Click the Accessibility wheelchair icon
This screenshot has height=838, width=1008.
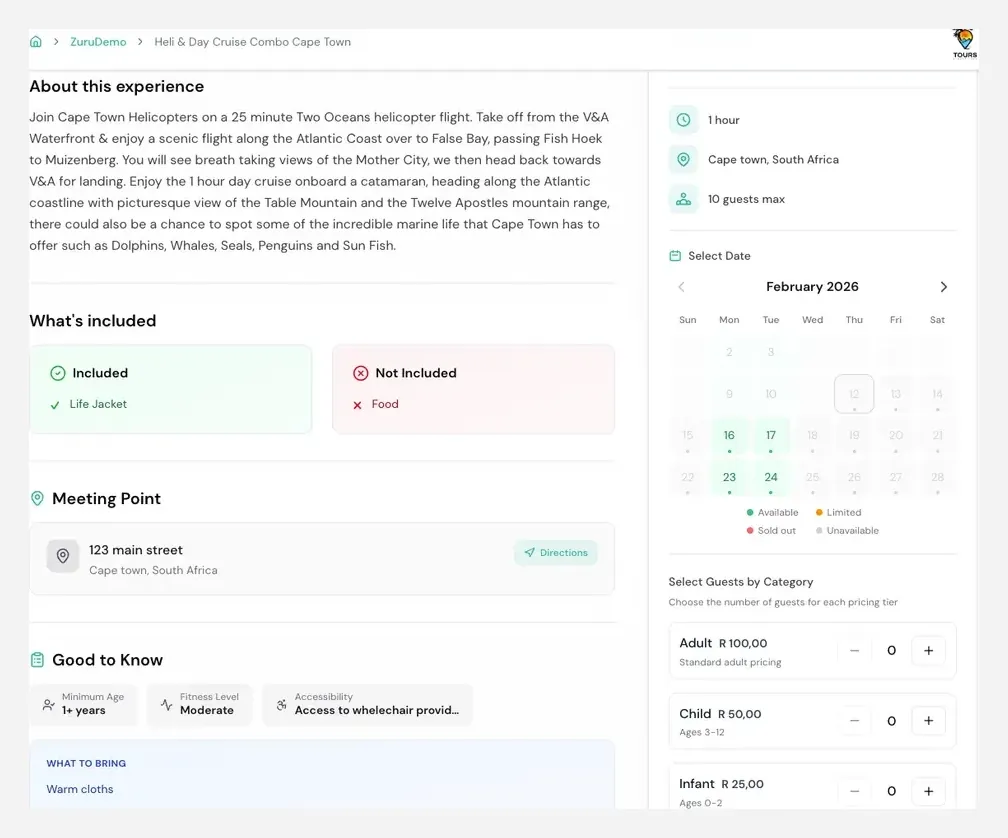pos(282,704)
